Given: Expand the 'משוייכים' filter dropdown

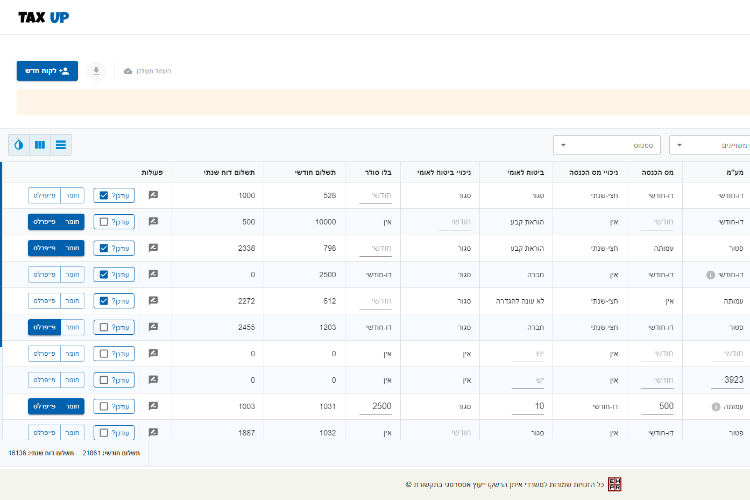Looking at the screenshot, I should (x=708, y=145).
